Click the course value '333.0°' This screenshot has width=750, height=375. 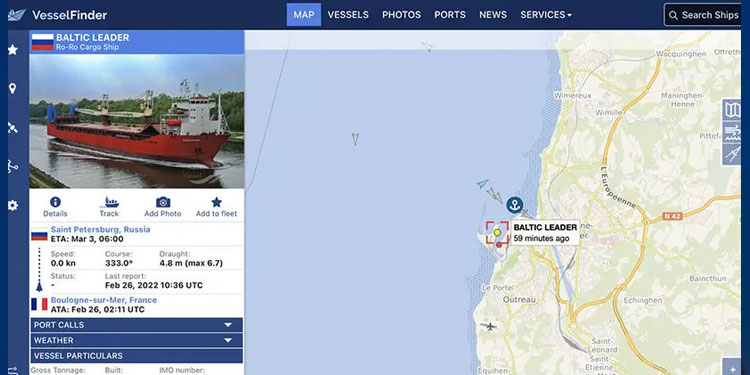click(119, 264)
